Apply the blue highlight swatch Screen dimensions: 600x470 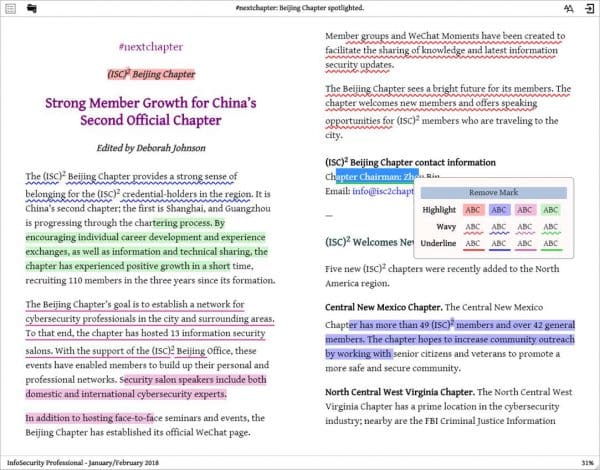point(499,210)
